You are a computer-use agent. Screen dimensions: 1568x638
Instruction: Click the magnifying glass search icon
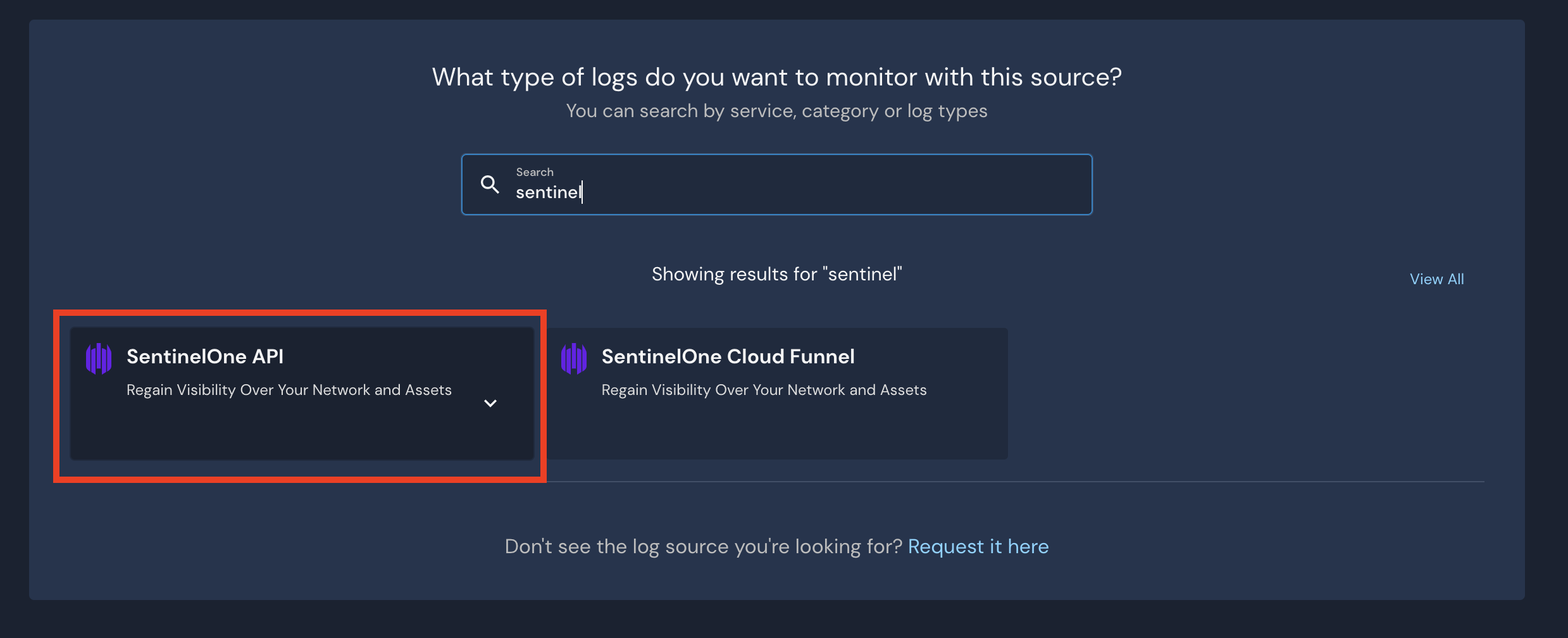click(490, 184)
